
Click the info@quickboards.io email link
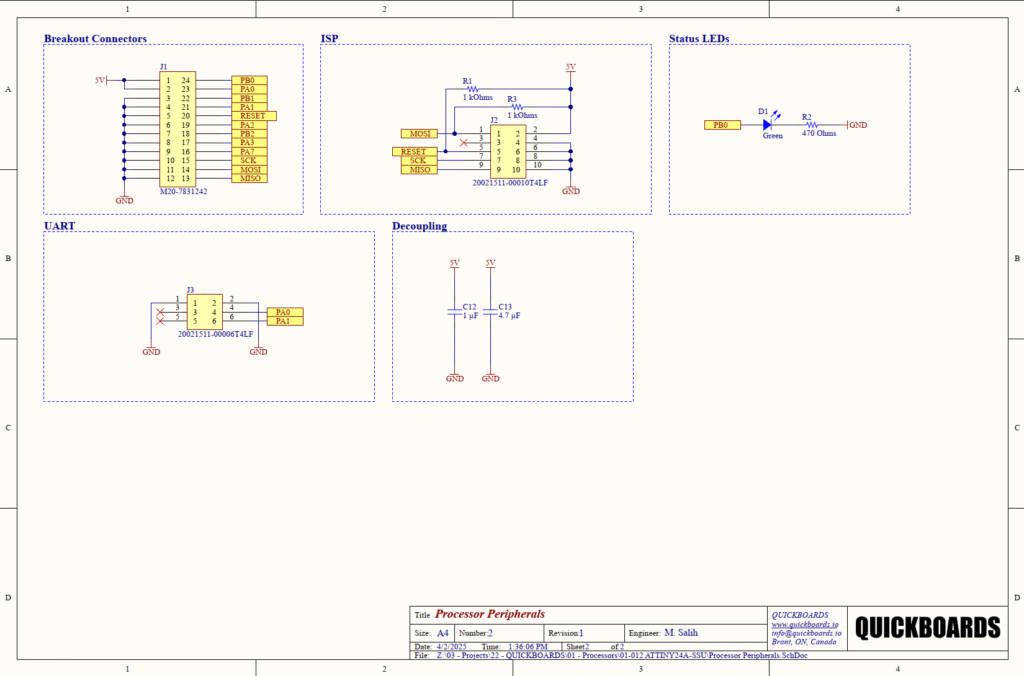pos(805,633)
